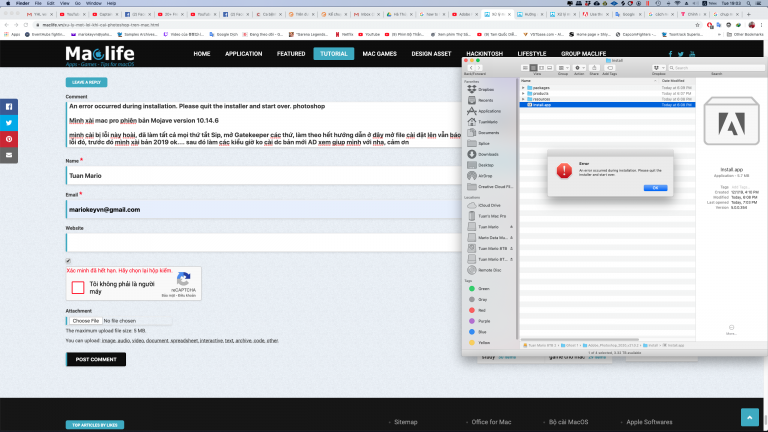Click the Finder Share toolbar button
The image size is (768, 432).
point(594,68)
